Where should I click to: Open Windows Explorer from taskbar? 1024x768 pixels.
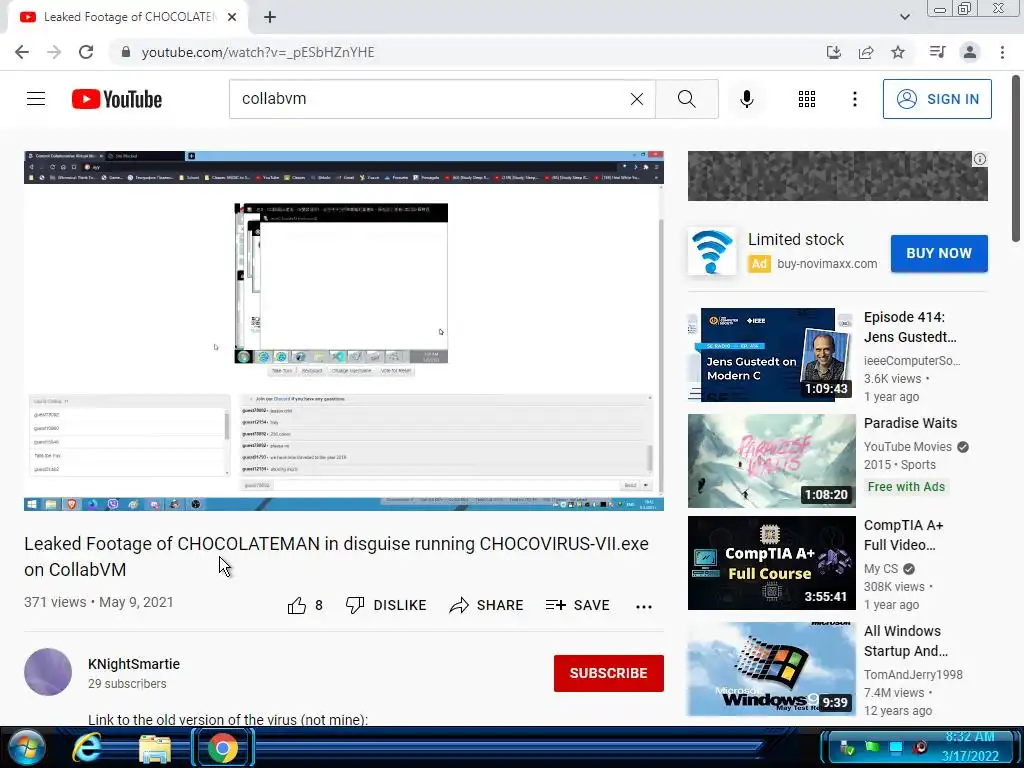coord(154,748)
